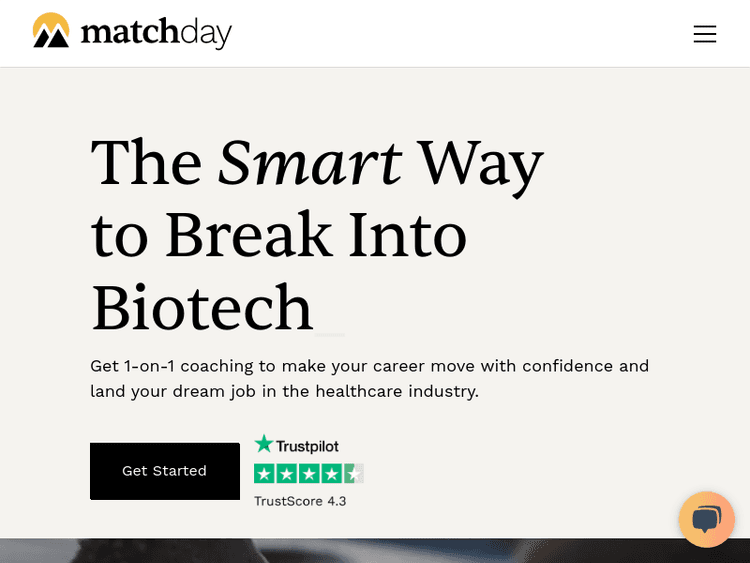Click the fourth Trustpilot rating star

(x=331, y=474)
